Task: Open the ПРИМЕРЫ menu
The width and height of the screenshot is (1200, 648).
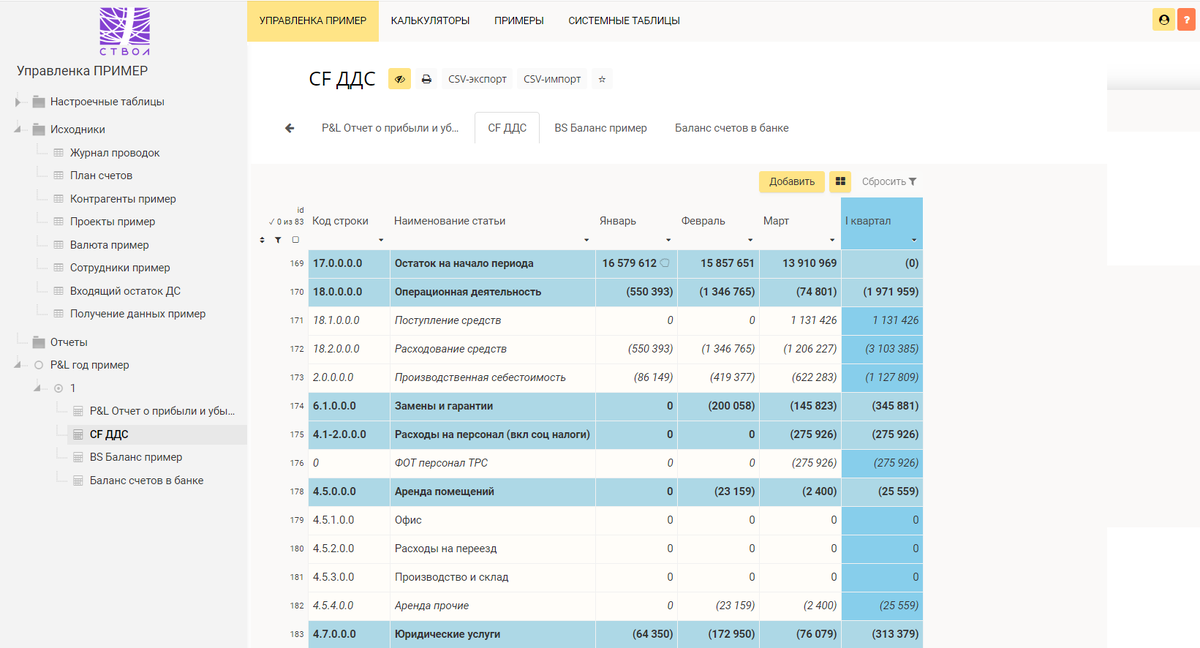Action: coord(519,20)
